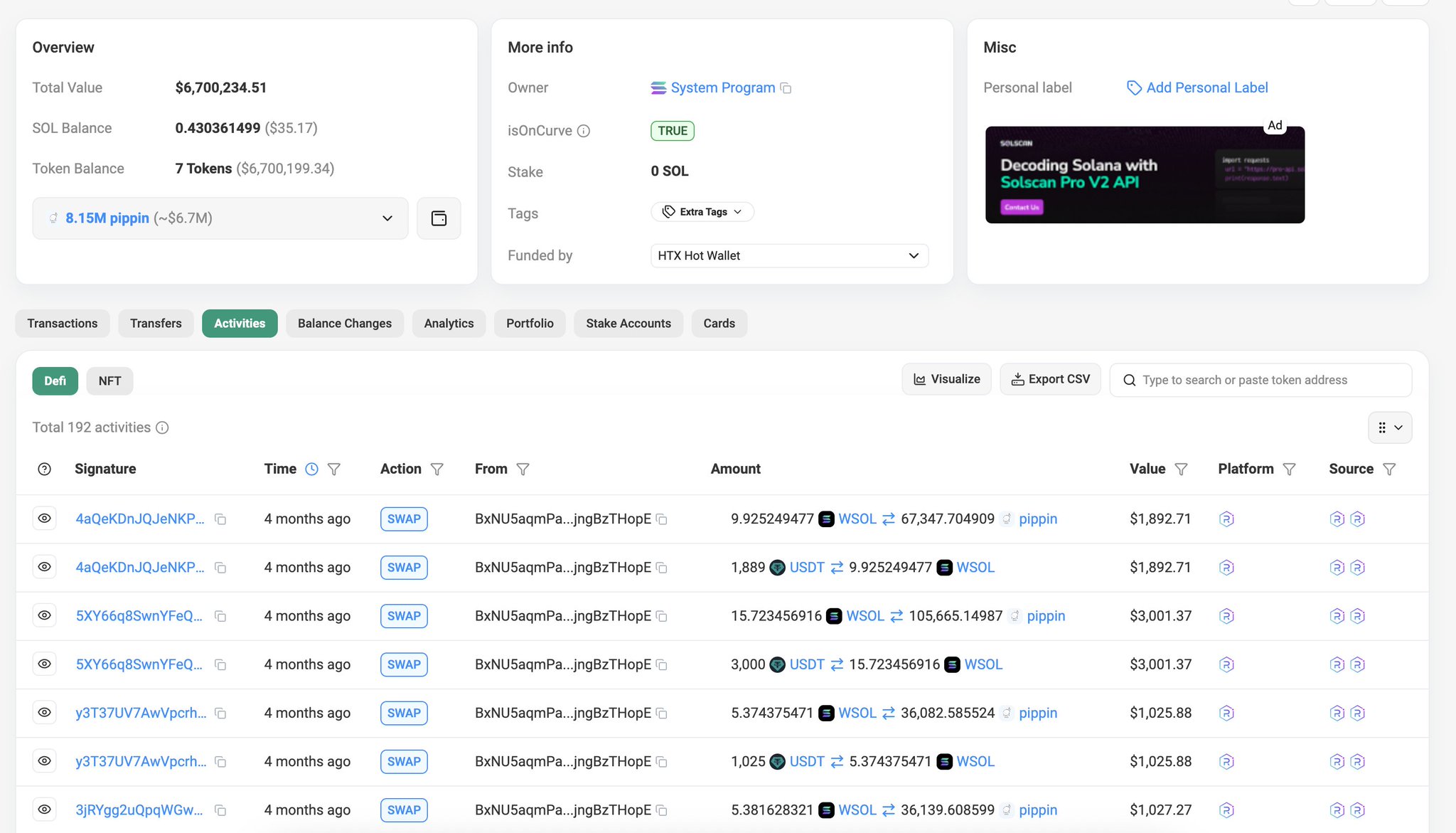Viewport: 1456px width, 833px height.
Task: Select the NFT activities tab
Action: [x=109, y=381]
